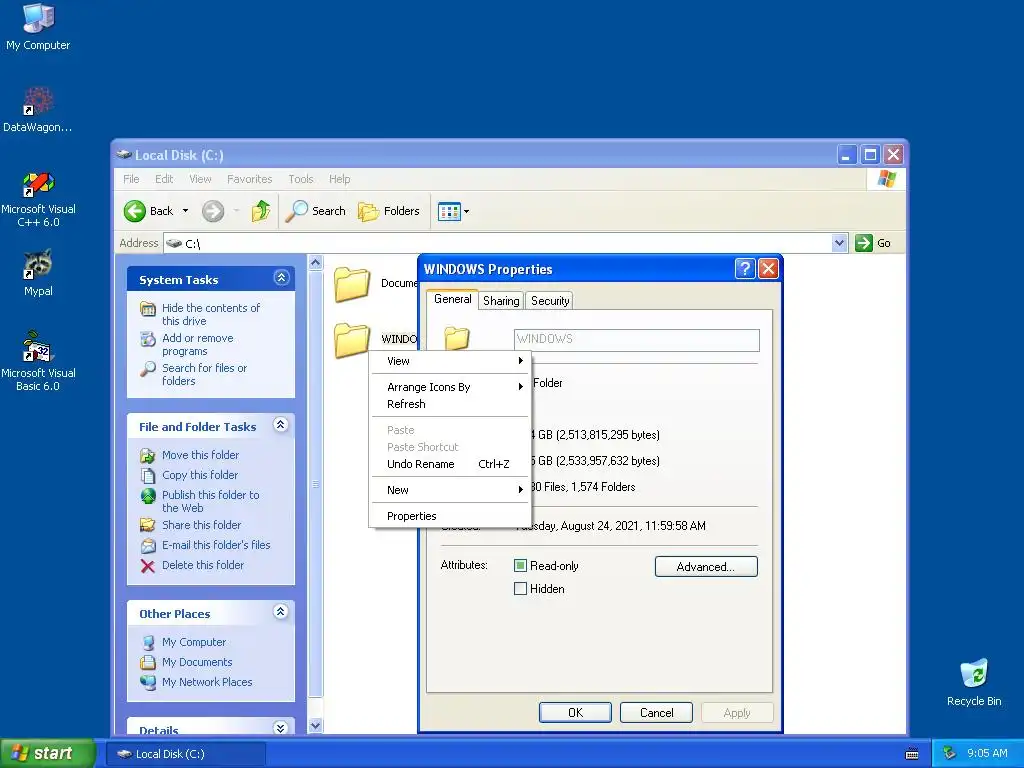The width and height of the screenshot is (1024, 768).
Task: Expand the New submenu
Action: [450, 490]
